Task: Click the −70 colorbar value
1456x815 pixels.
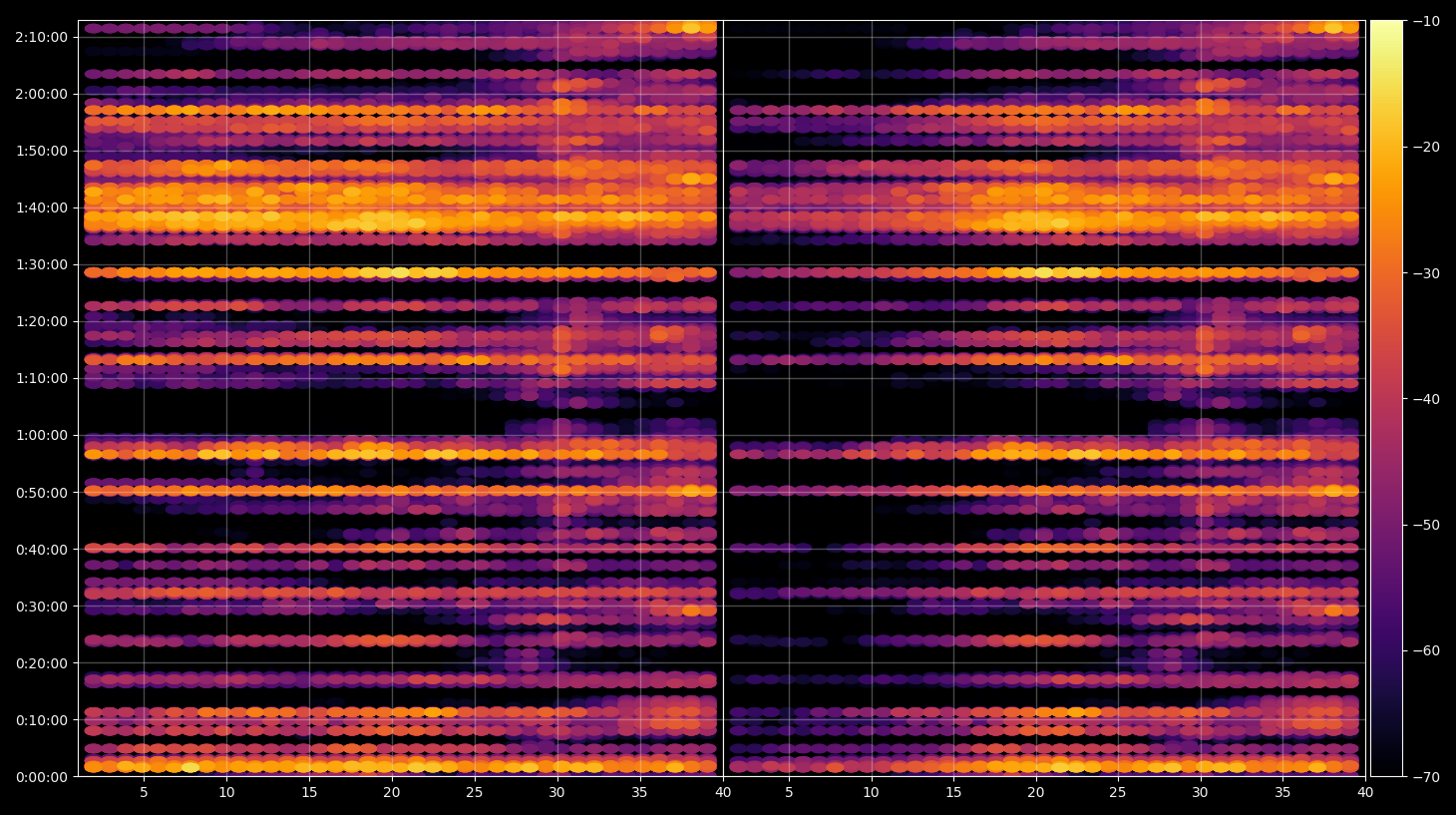Action: point(1426,776)
